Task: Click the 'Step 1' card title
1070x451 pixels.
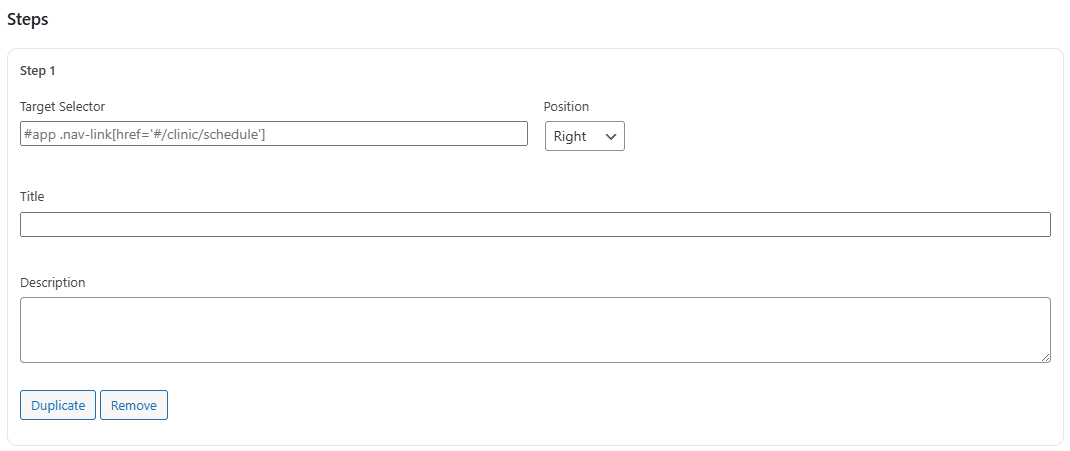Action: coord(38,71)
